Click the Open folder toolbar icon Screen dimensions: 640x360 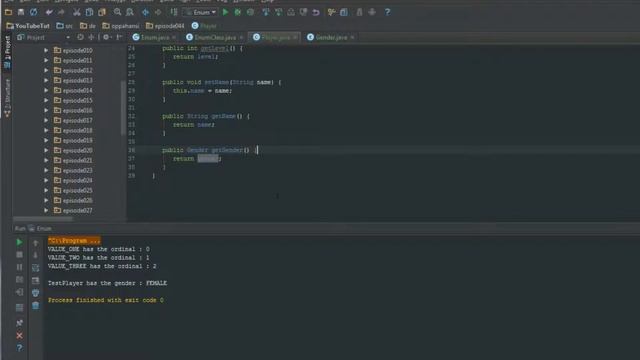(x=8, y=12)
